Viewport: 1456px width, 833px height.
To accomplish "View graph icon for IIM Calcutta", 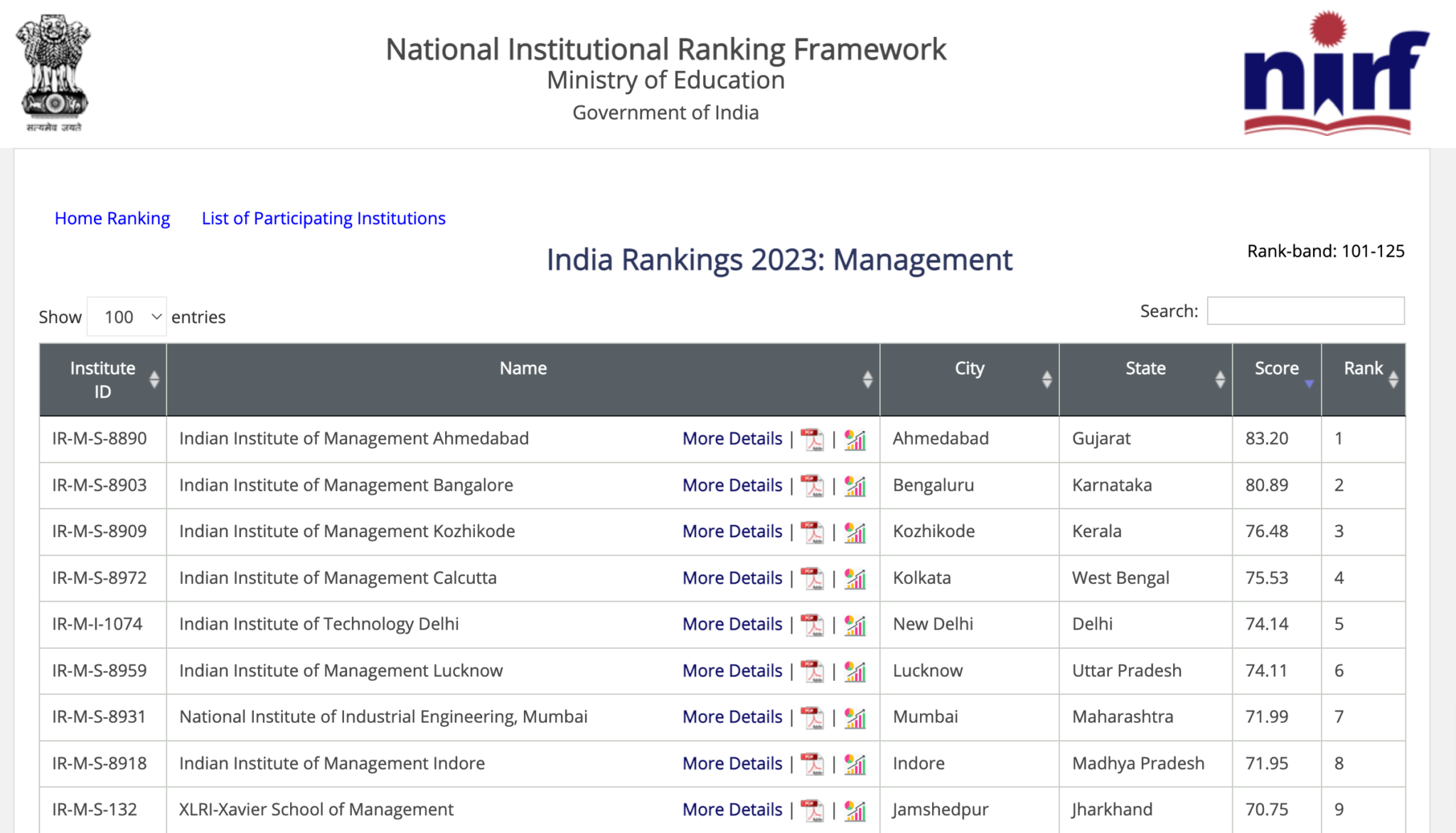I will point(855,579).
